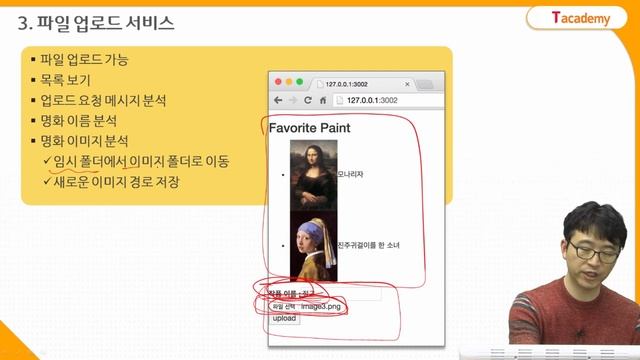Click the Mona Lisa painting thumbnail
The height and width of the screenshot is (360, 640).
(313, 175)
